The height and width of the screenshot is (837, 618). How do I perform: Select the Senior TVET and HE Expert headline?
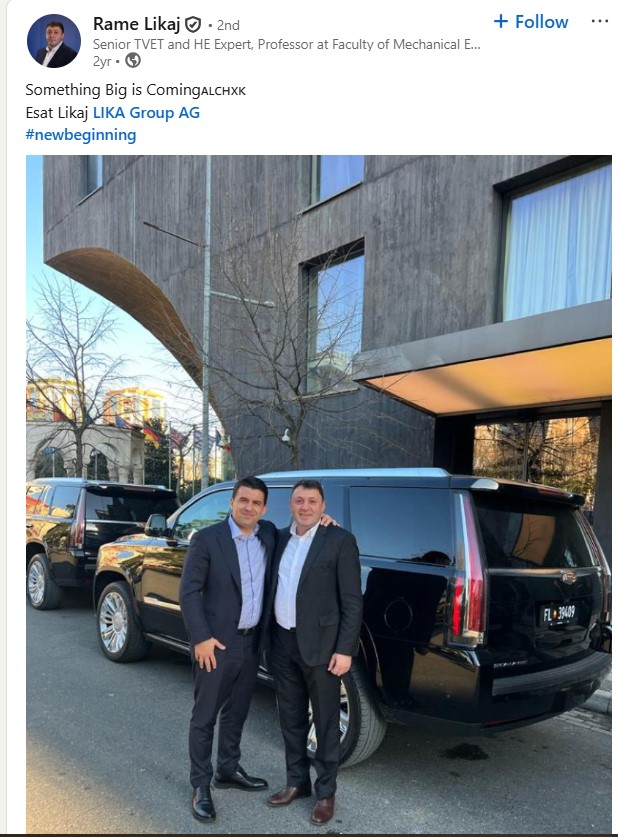click(287, 44)
